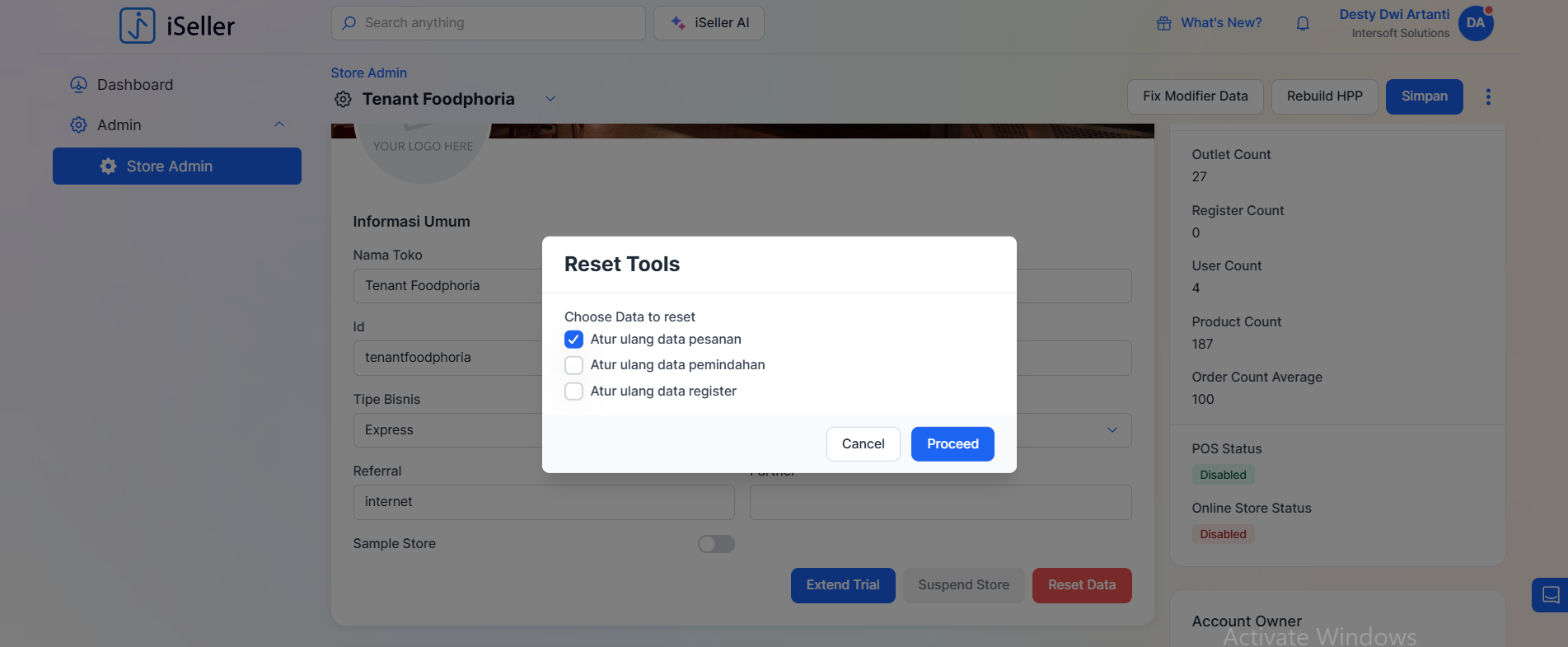
Task: Click the iSeller AI sparkle button
Action: 709,23
